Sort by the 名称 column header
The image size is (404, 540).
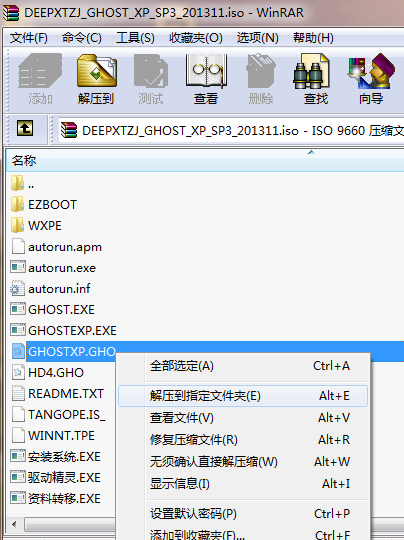click(x=205, y=160)
